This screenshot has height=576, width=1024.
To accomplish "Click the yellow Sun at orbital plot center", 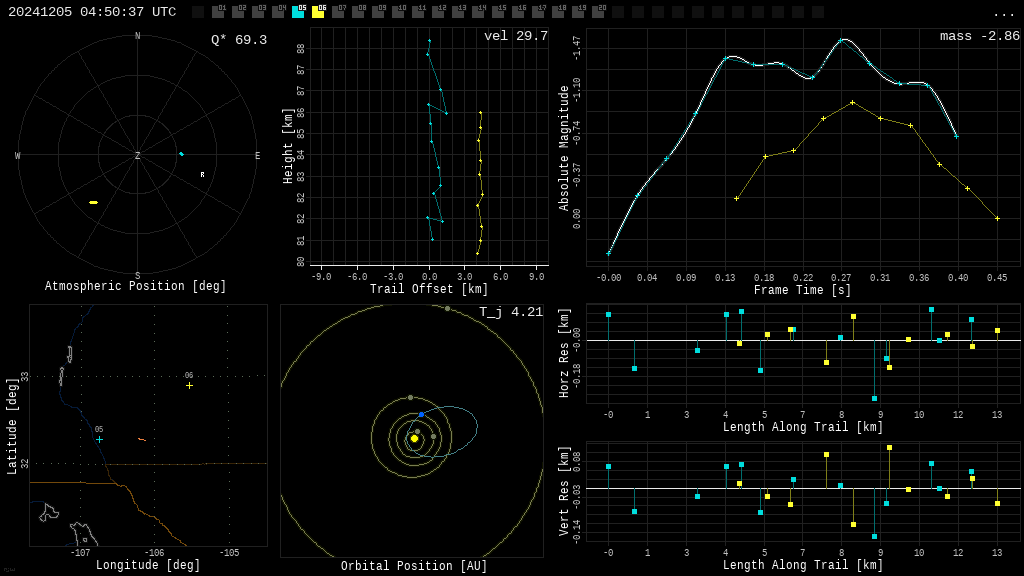I will tap(414, 438).
